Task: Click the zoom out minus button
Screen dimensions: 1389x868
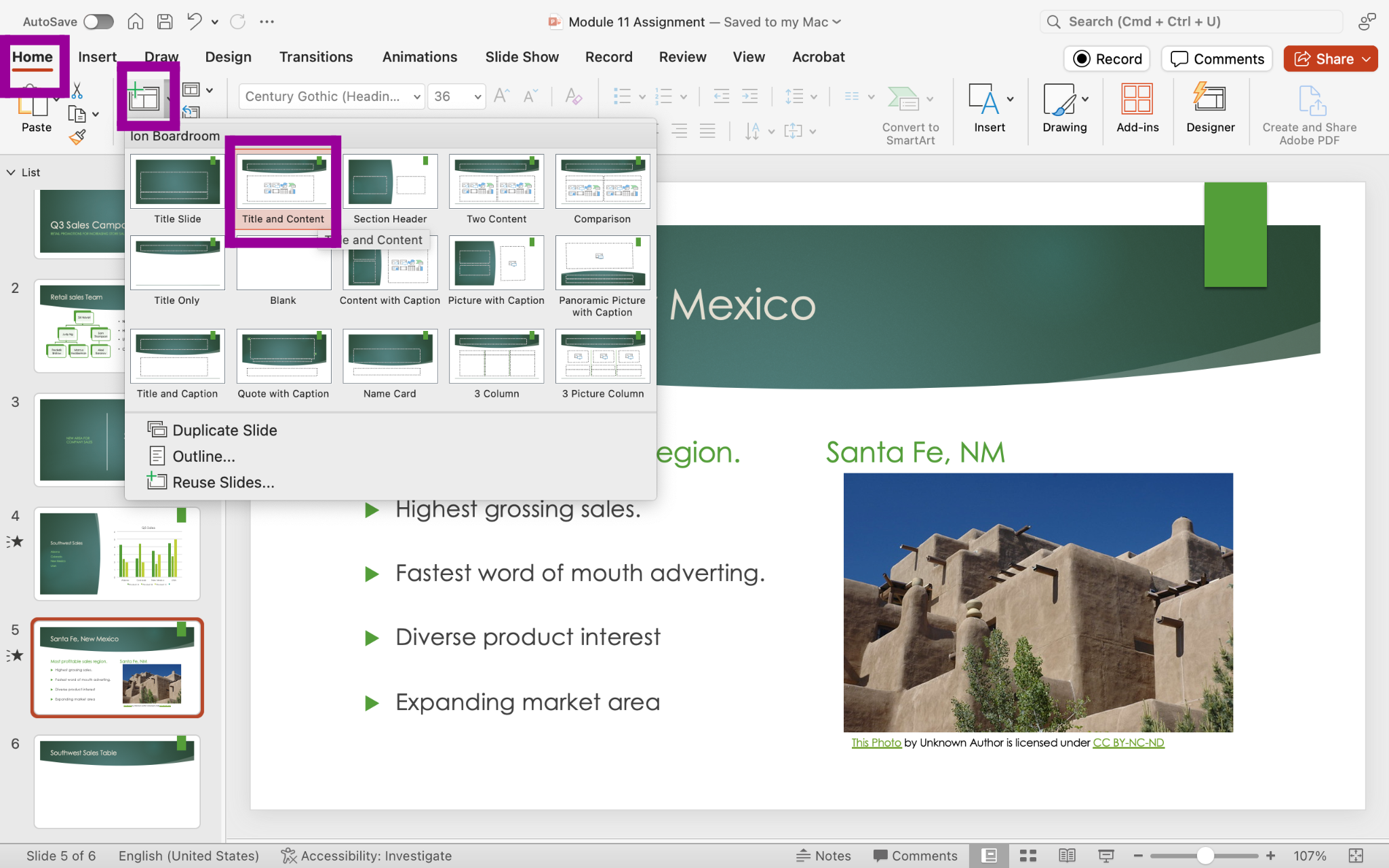Action: [x=1138, y=856]
